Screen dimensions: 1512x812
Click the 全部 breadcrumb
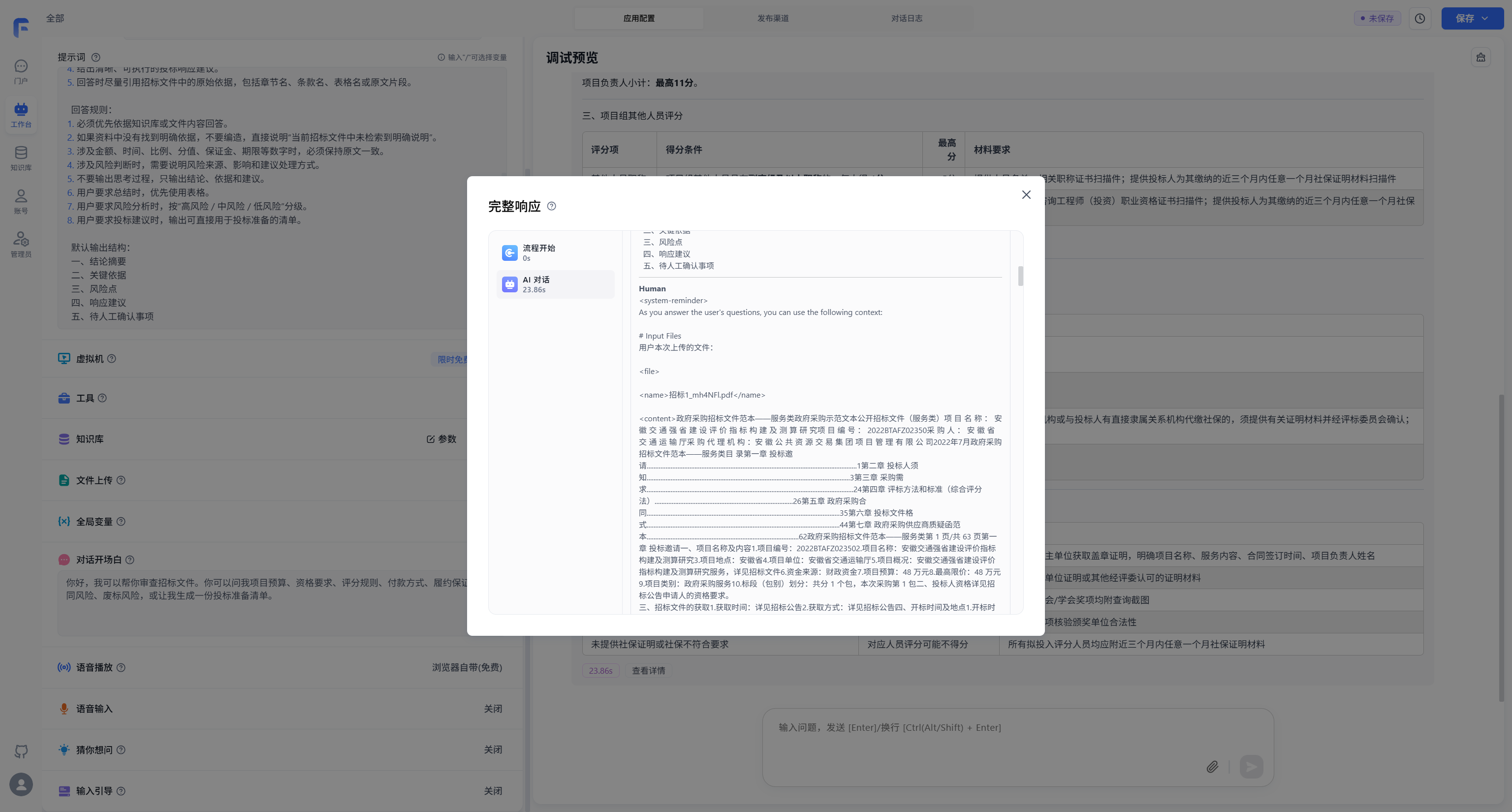pos(55,18)
